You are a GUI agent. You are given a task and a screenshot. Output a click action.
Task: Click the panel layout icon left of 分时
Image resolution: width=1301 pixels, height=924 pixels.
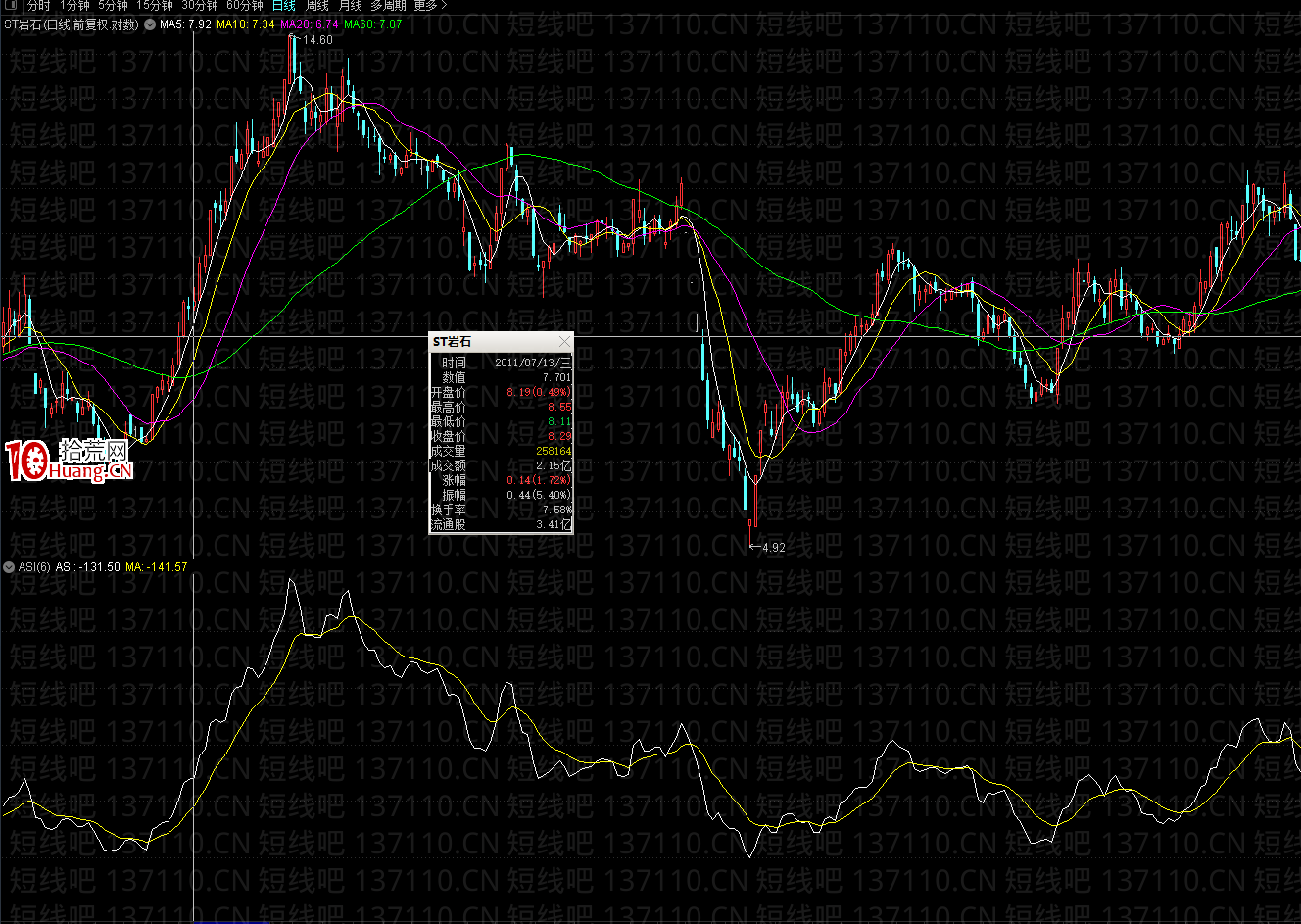[x=11, y=6]
